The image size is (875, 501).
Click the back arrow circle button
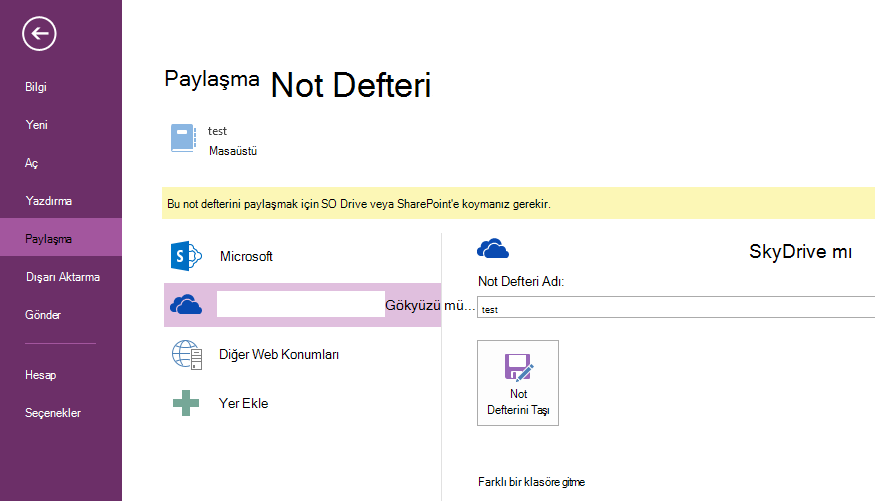point(39,33)
